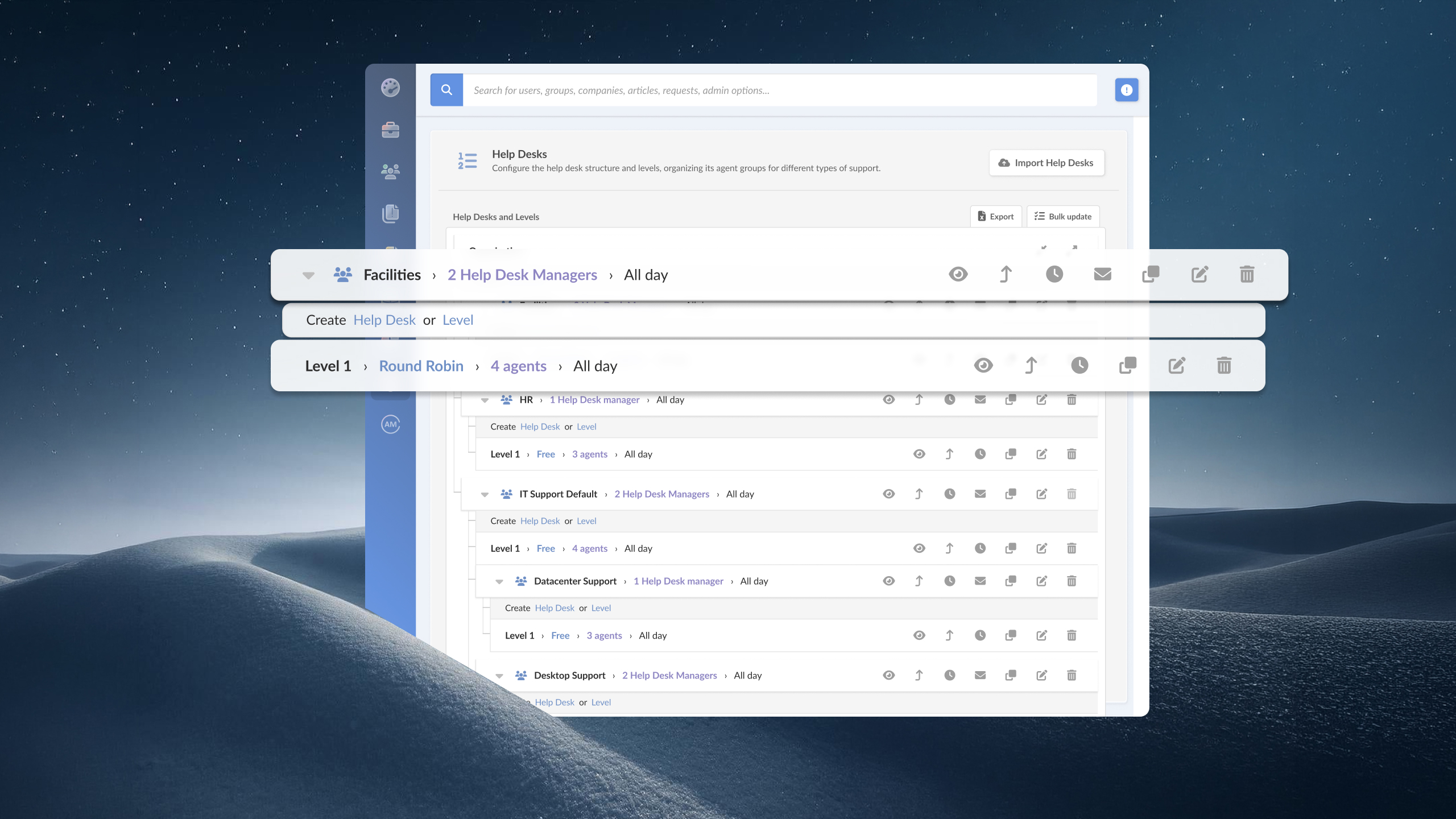
Task: Collapse the IT Support Default help desk
Action: pos(485,494)
